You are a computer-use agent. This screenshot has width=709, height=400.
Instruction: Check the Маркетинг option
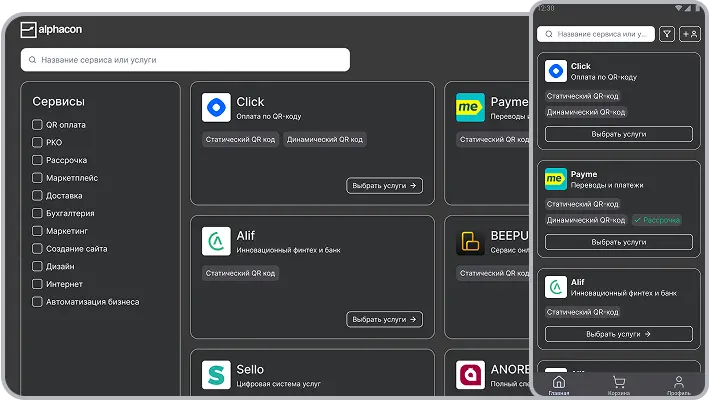(x=37, y=231)
